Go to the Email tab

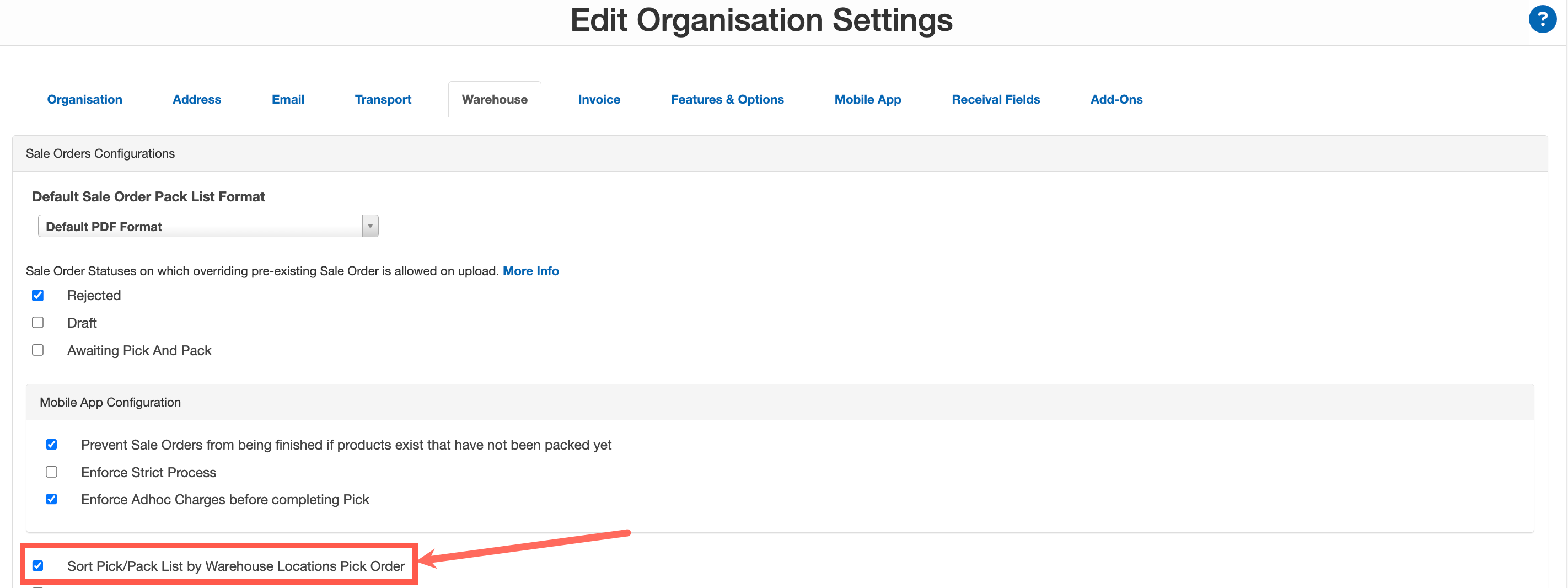287,99
